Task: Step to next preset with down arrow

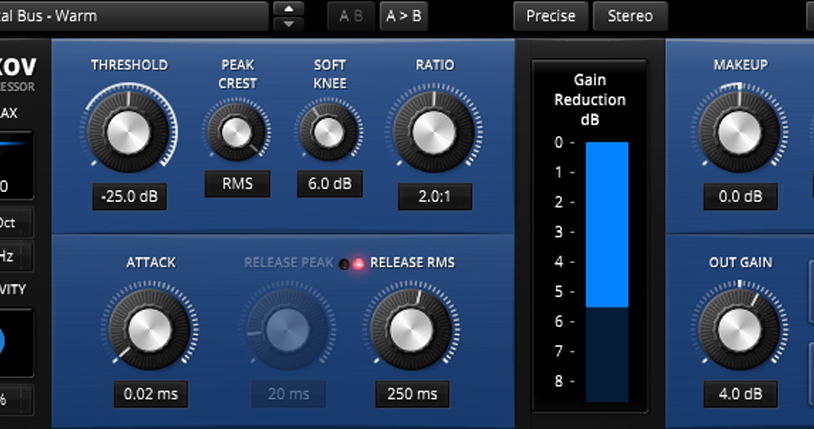Action: click(x=290, y=23)
